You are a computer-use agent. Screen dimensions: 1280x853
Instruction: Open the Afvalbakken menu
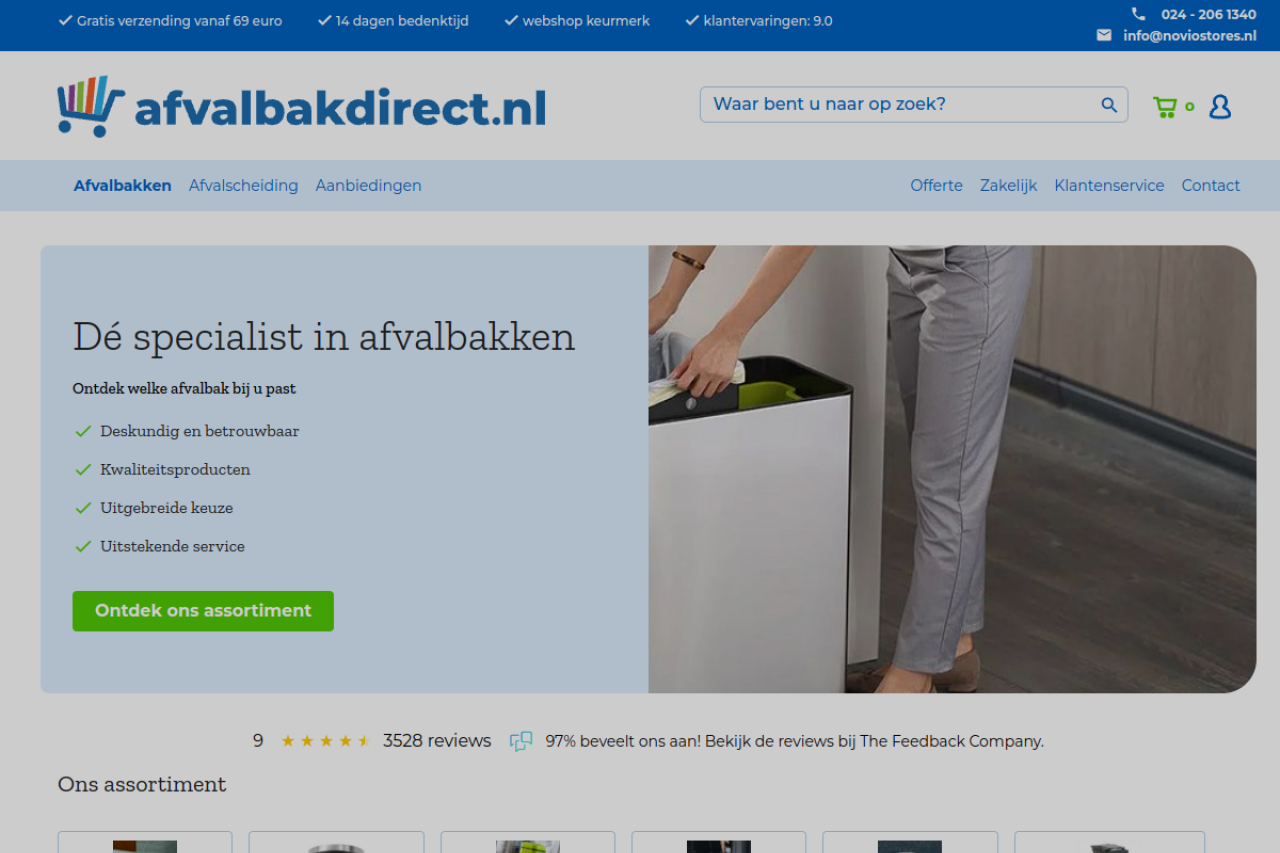coord(123,185)
